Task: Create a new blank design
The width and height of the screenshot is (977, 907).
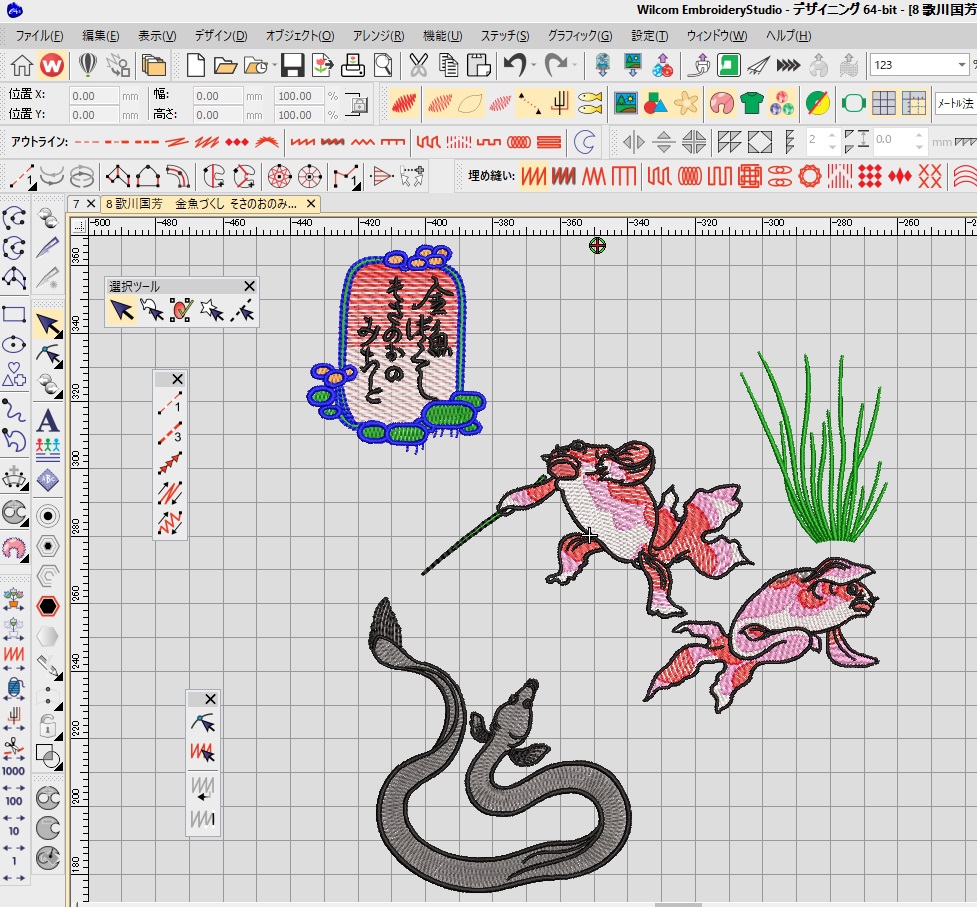Action: [x=196, y=65]
